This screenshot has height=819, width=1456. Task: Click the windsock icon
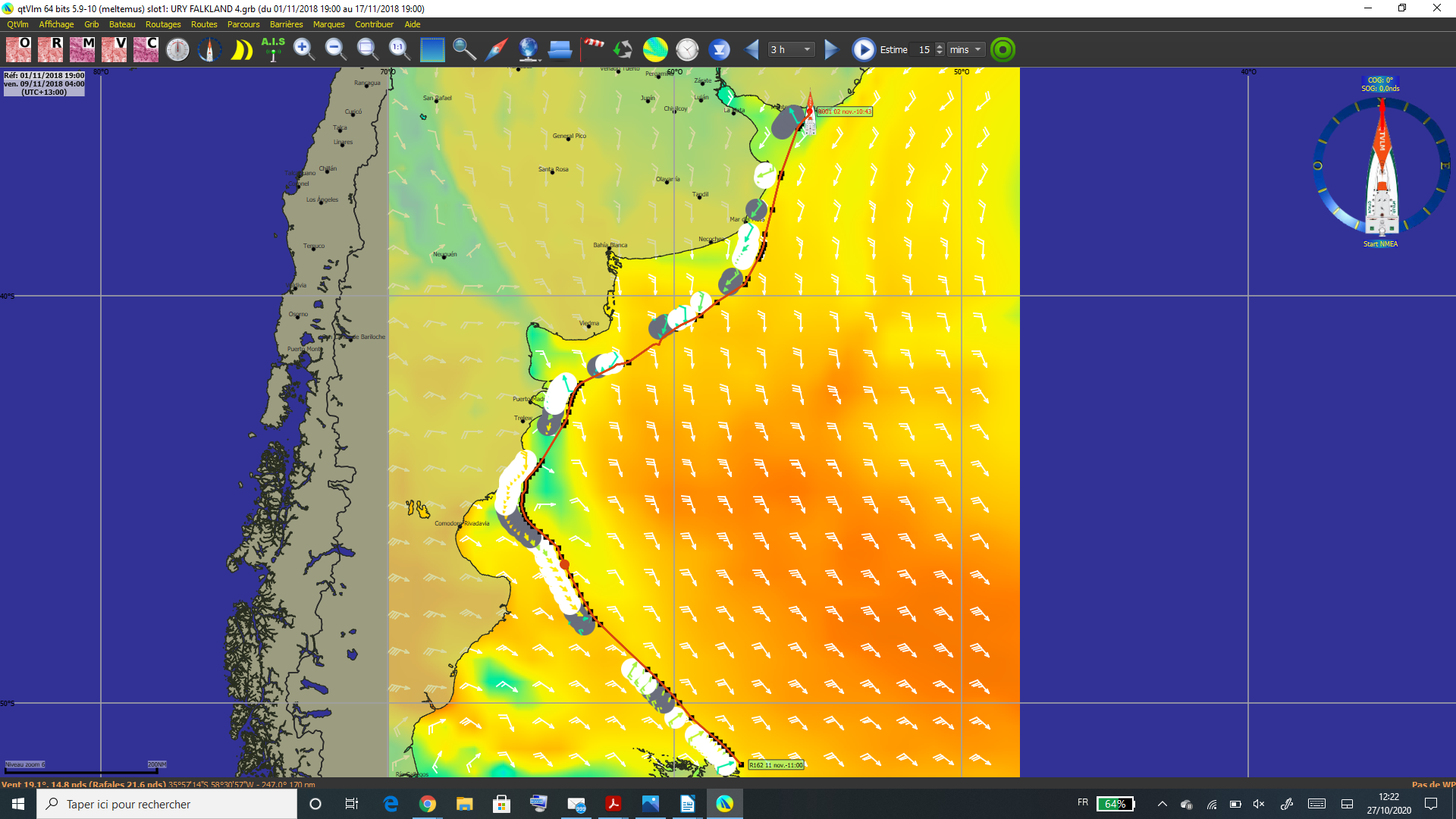click(593, 46)
